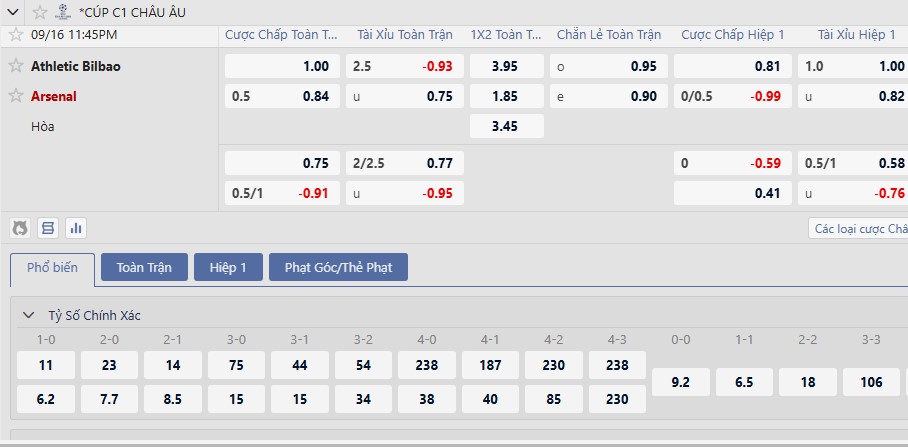Select the Phổ biến tab
908x447 pixels.
[x=52, y=268]
